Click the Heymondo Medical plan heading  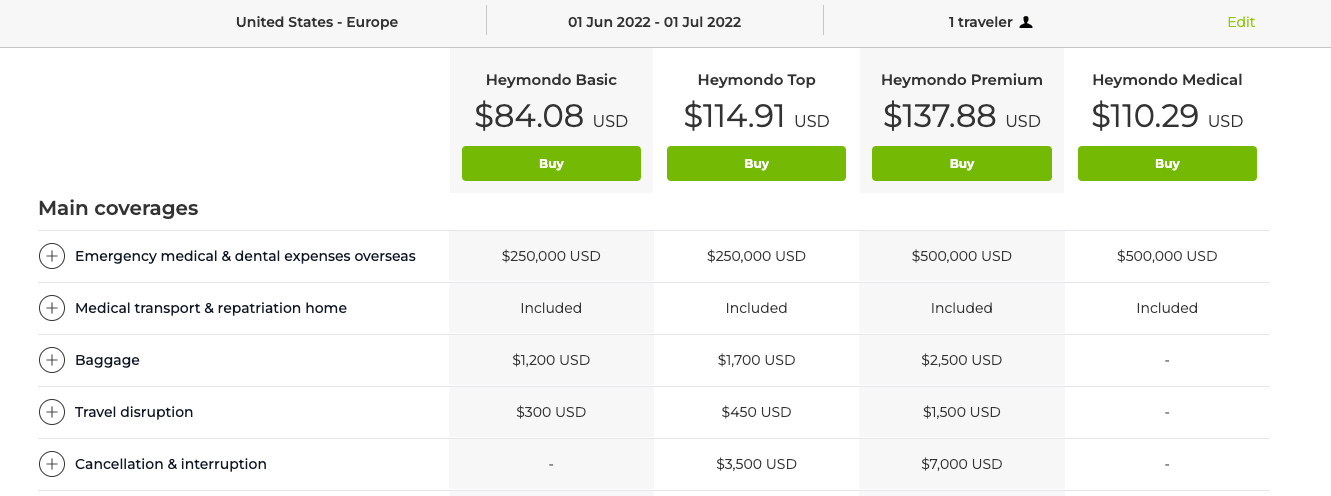(x=1167, y=80)
